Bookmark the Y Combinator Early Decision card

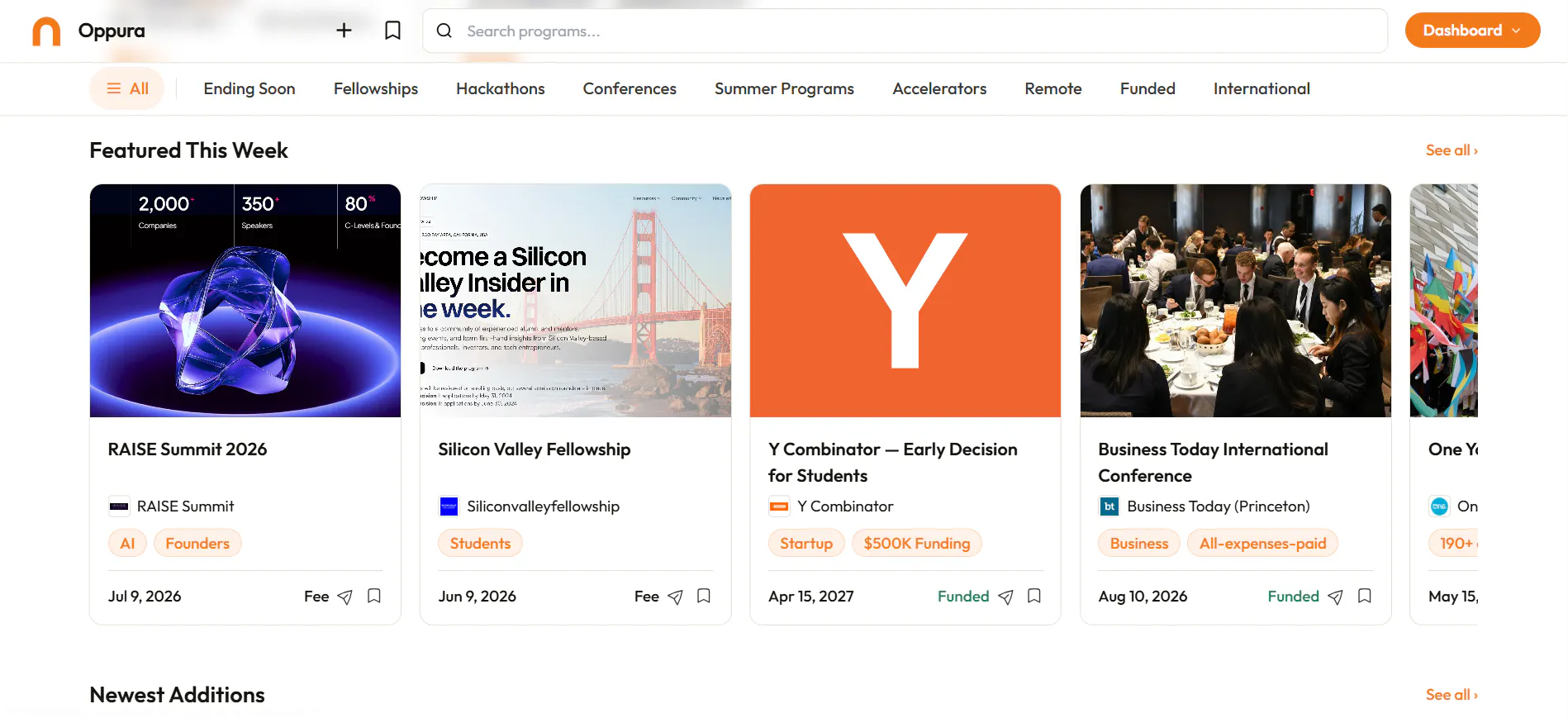(1034, 596)
